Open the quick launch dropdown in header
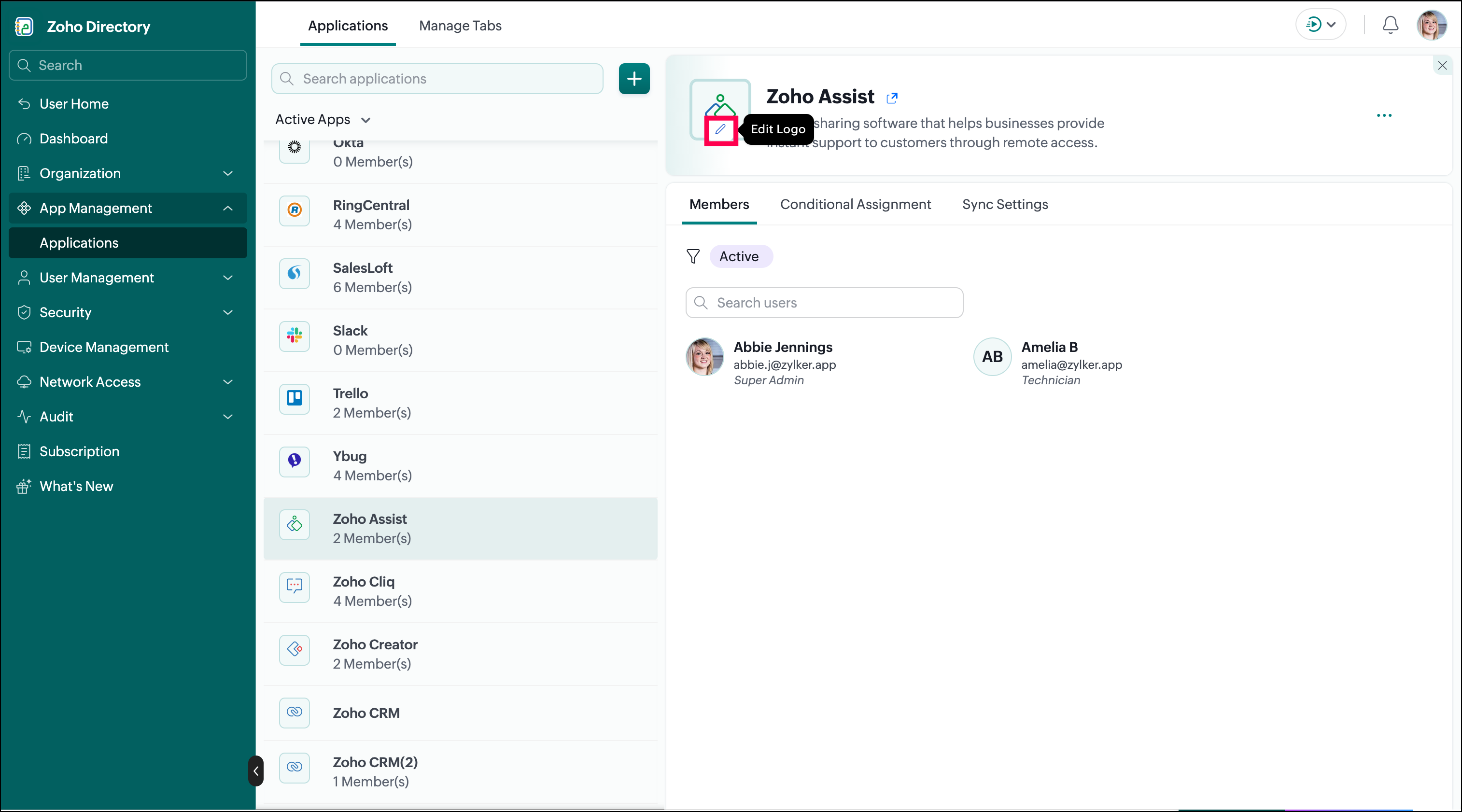 (1320, 25)
